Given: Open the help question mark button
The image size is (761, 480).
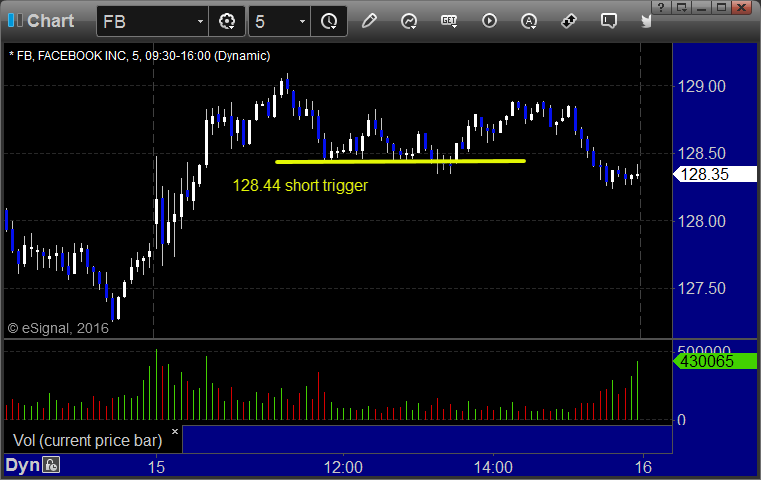Looking at the screenshot, I should (661, 7).
